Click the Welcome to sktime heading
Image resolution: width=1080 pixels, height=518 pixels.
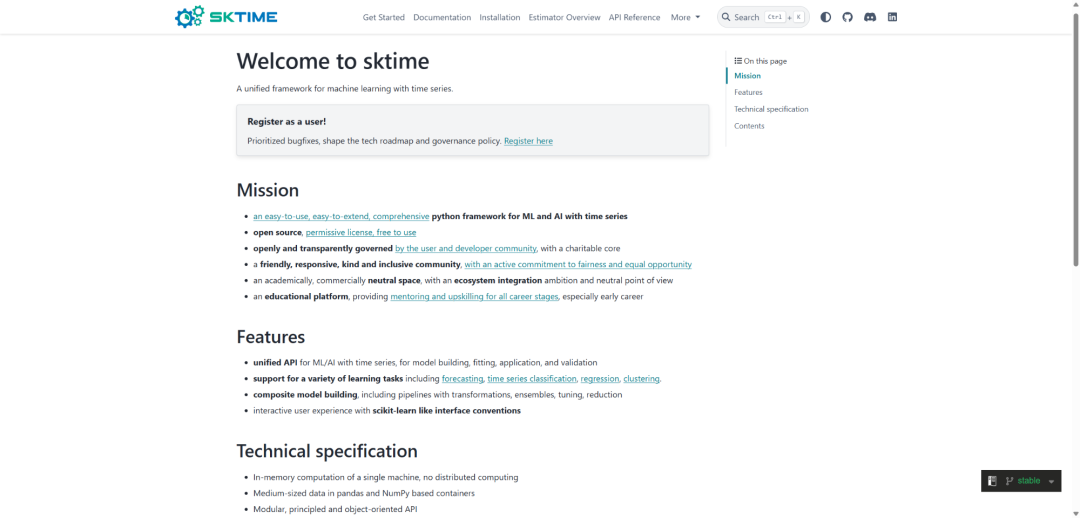pyautogui.click(x=333, y=61)
